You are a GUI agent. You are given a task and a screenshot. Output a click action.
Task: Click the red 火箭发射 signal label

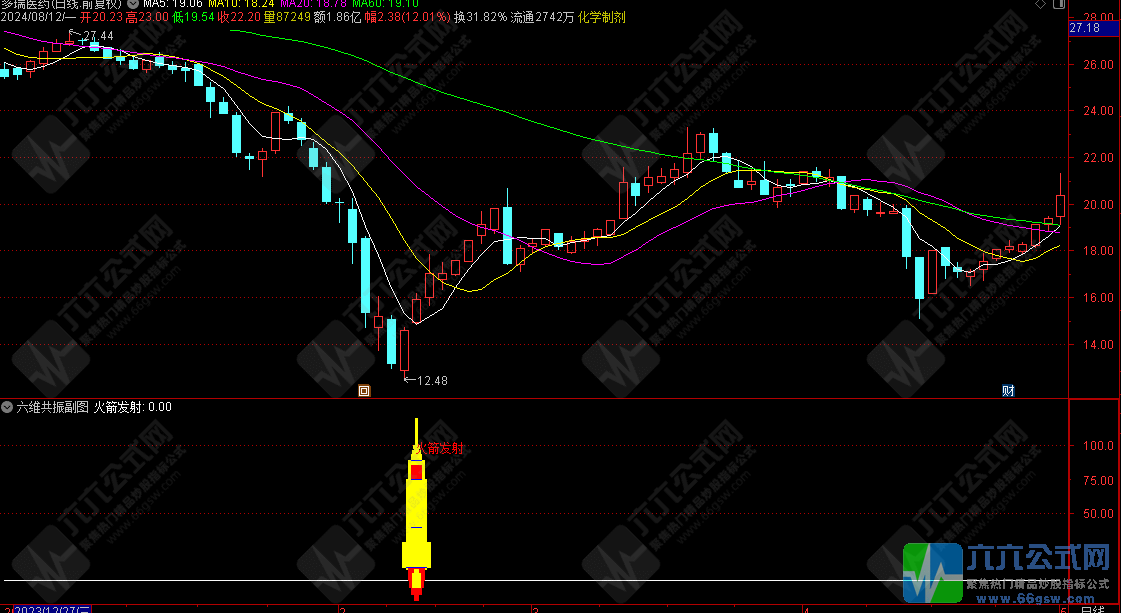(x=438, y=448)
